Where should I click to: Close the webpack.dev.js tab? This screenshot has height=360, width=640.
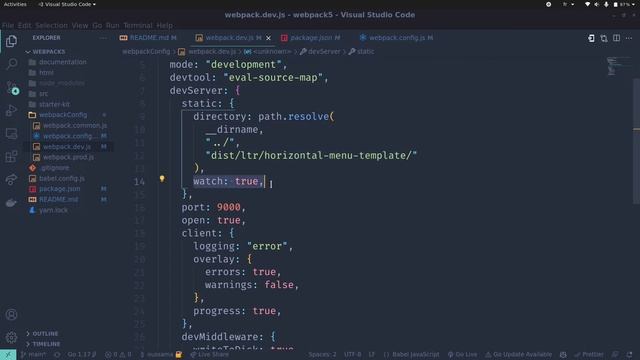pos(268,38)
